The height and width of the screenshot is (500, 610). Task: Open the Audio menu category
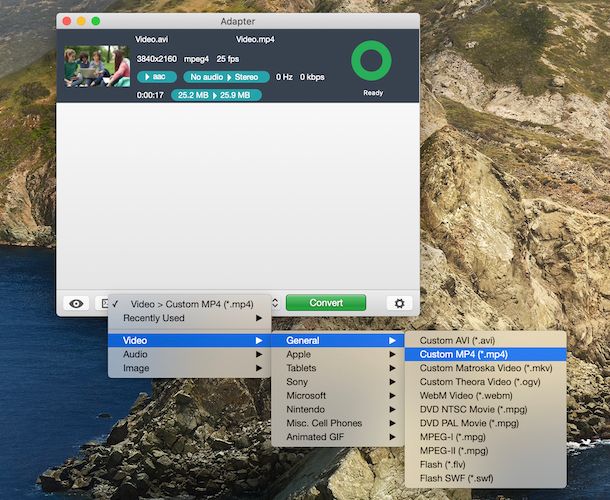point(189,354)
